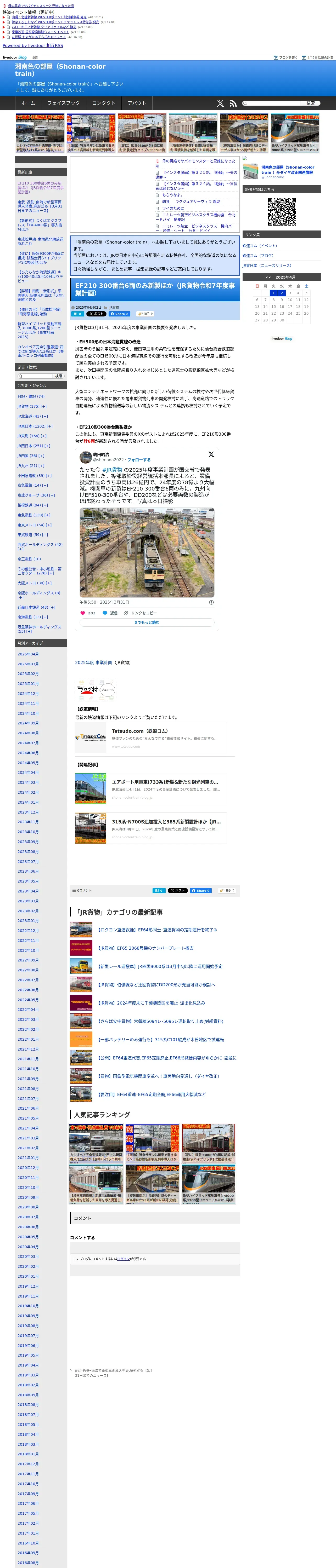336x1568 pixels.
Task: Click the Hatena B! button in the article footer
Action: coord(159,891)
